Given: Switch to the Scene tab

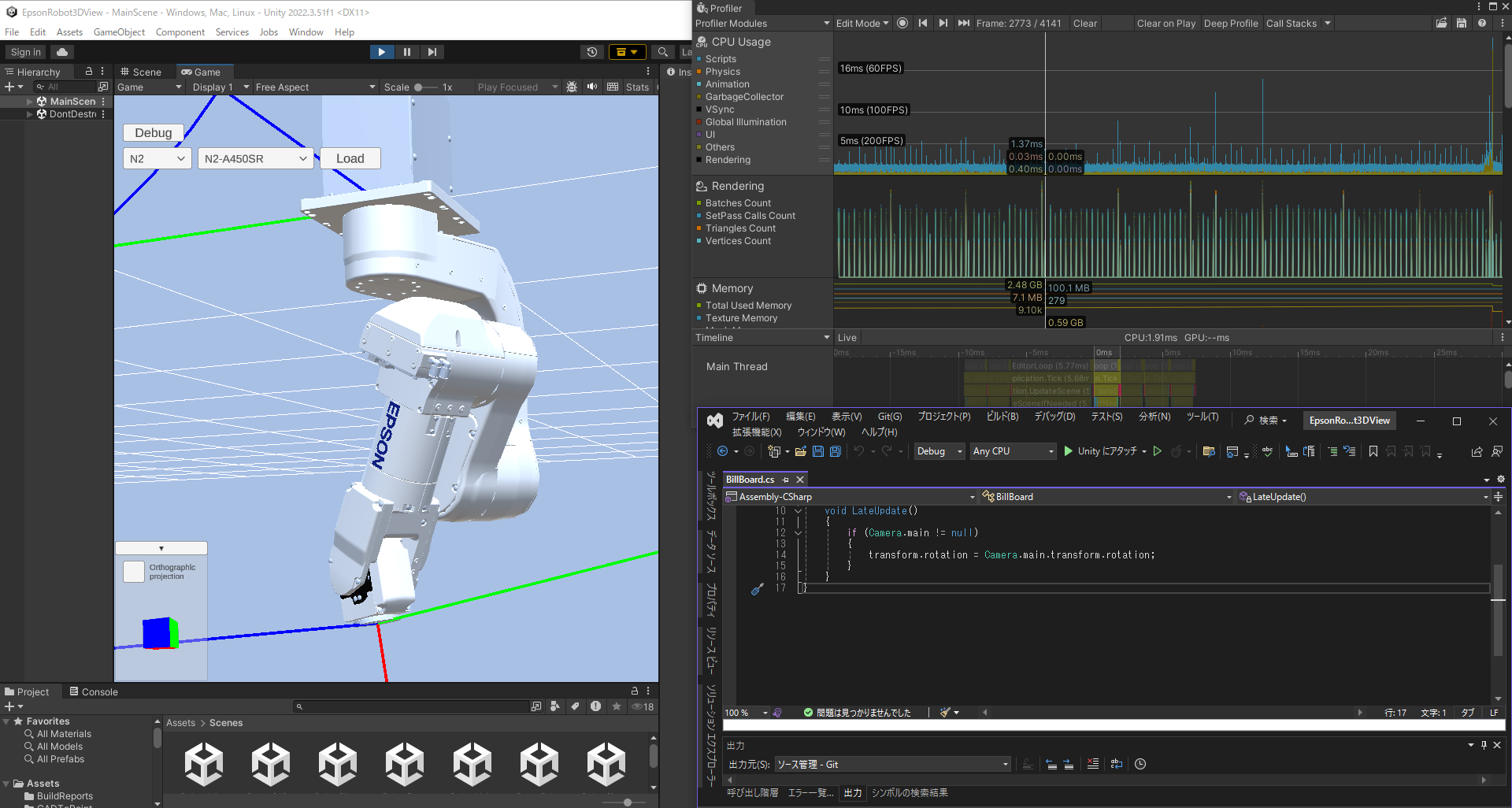Looking at the screenshot, I should click(x=141, y=72).
